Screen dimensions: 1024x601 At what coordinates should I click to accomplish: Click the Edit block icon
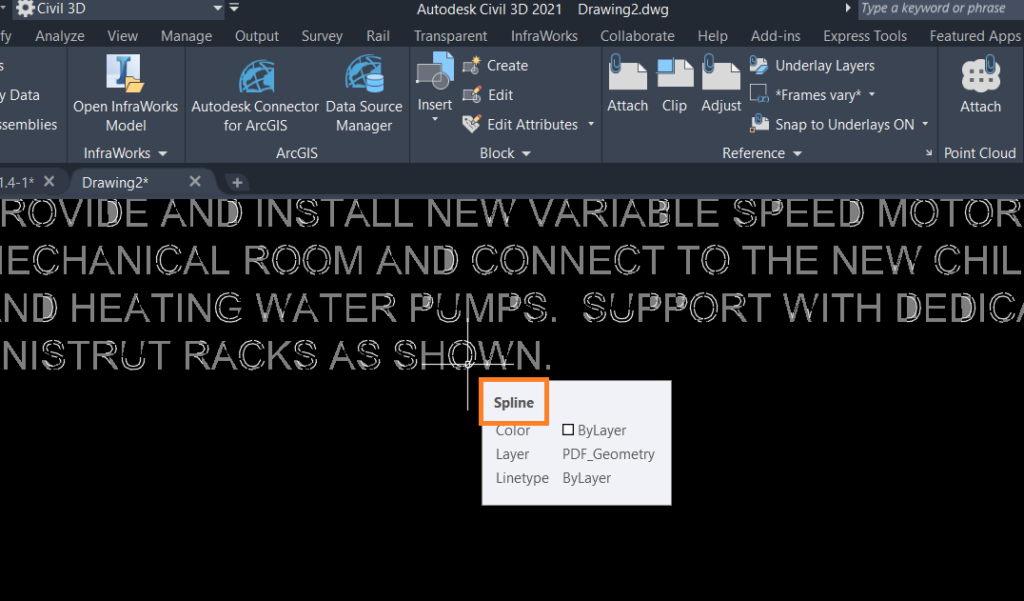[472, 95]
